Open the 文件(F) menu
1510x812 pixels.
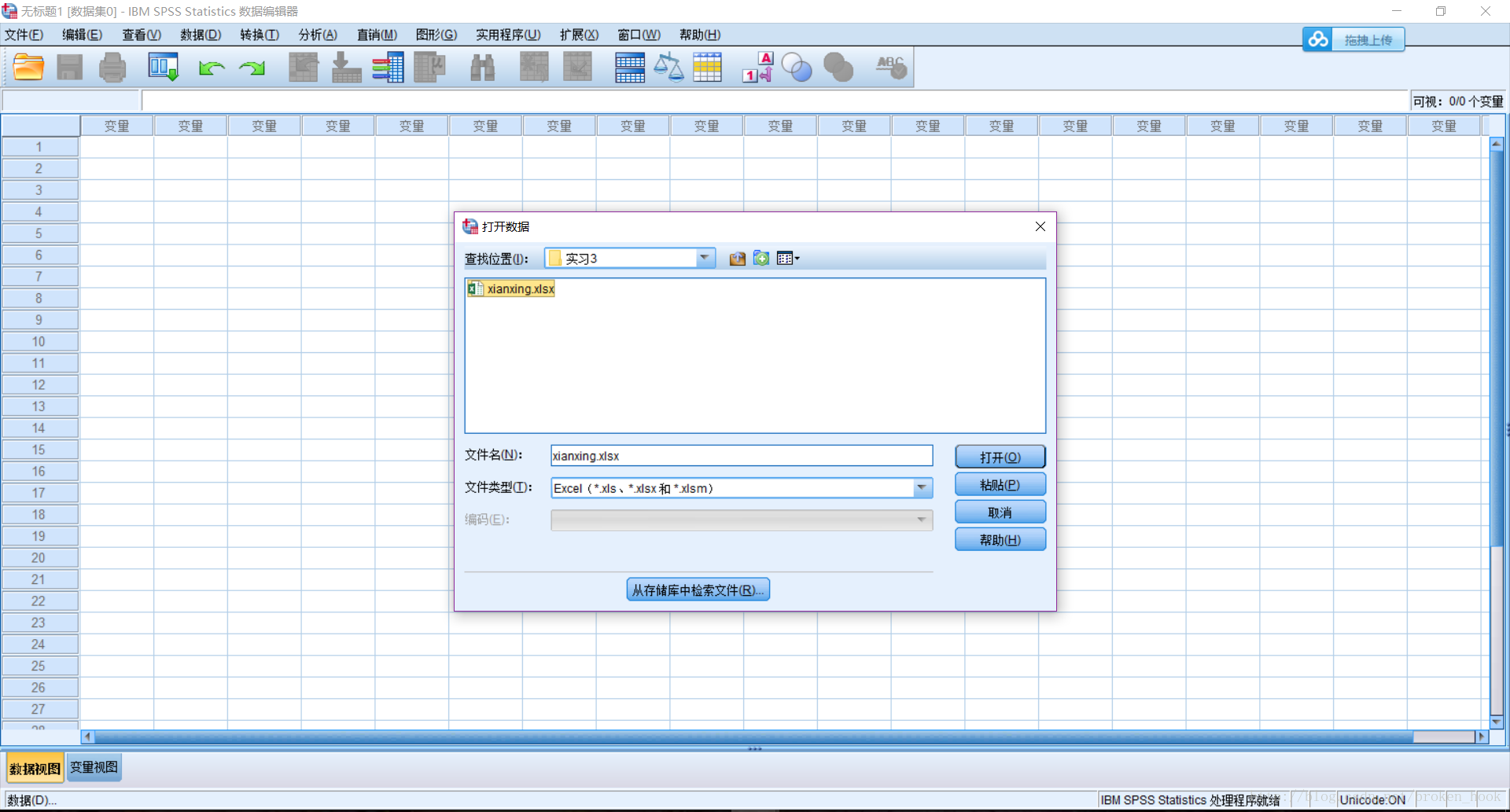pos(24,35)
